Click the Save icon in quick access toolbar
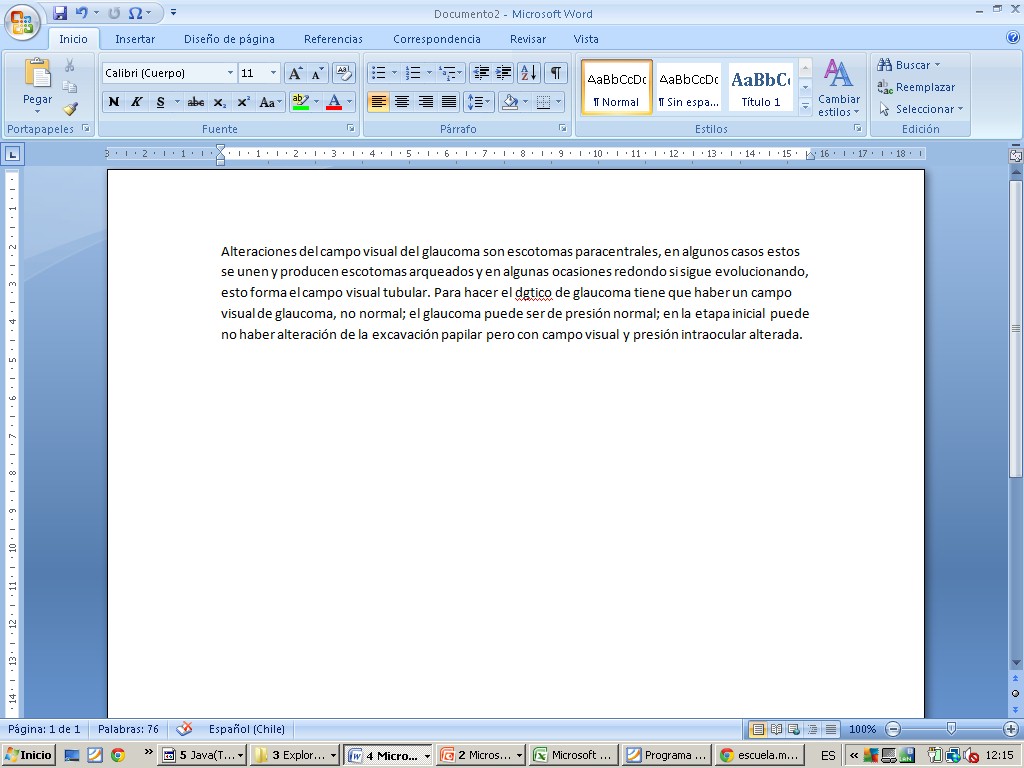 click(x=60, y=13)
